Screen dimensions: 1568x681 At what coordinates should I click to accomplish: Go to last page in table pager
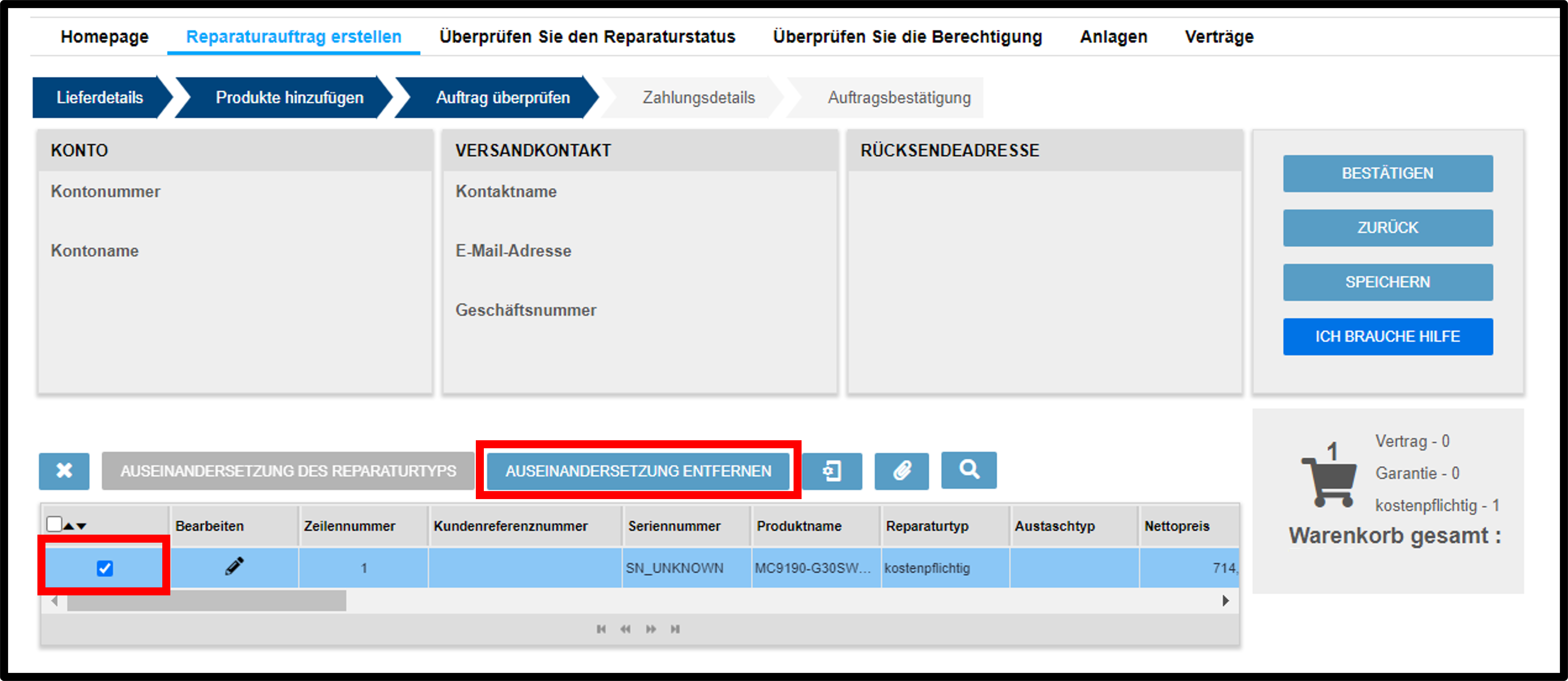[675, 629]
